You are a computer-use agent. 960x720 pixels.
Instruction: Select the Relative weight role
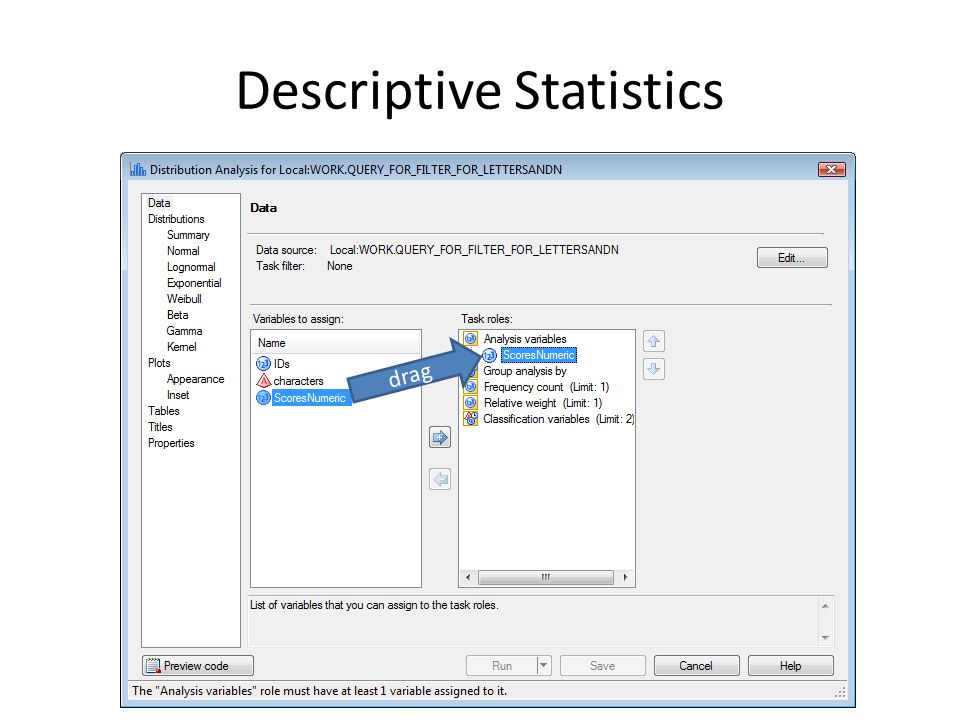(542, 403)
